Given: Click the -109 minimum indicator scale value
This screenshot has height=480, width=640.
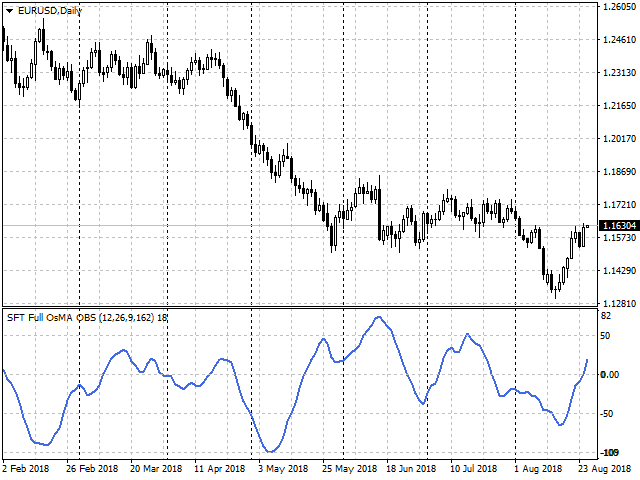Looking at the screenshot, I should pyautogui.click(x=609, y=453).
